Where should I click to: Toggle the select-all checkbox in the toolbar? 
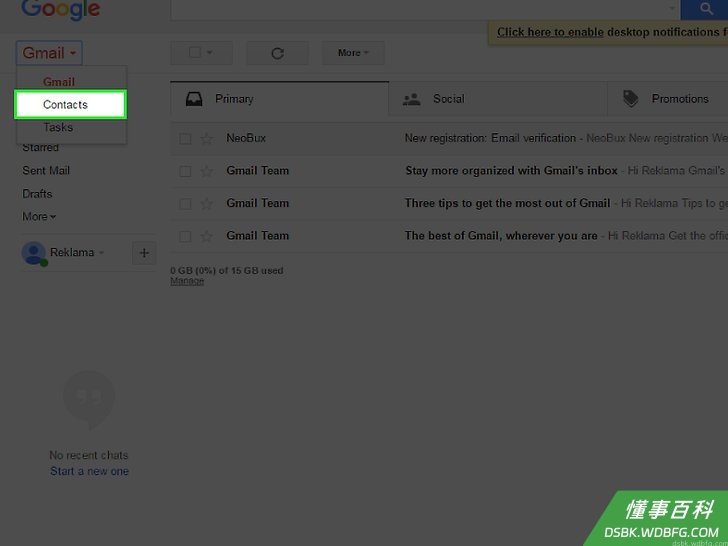(x=195, y=52)
